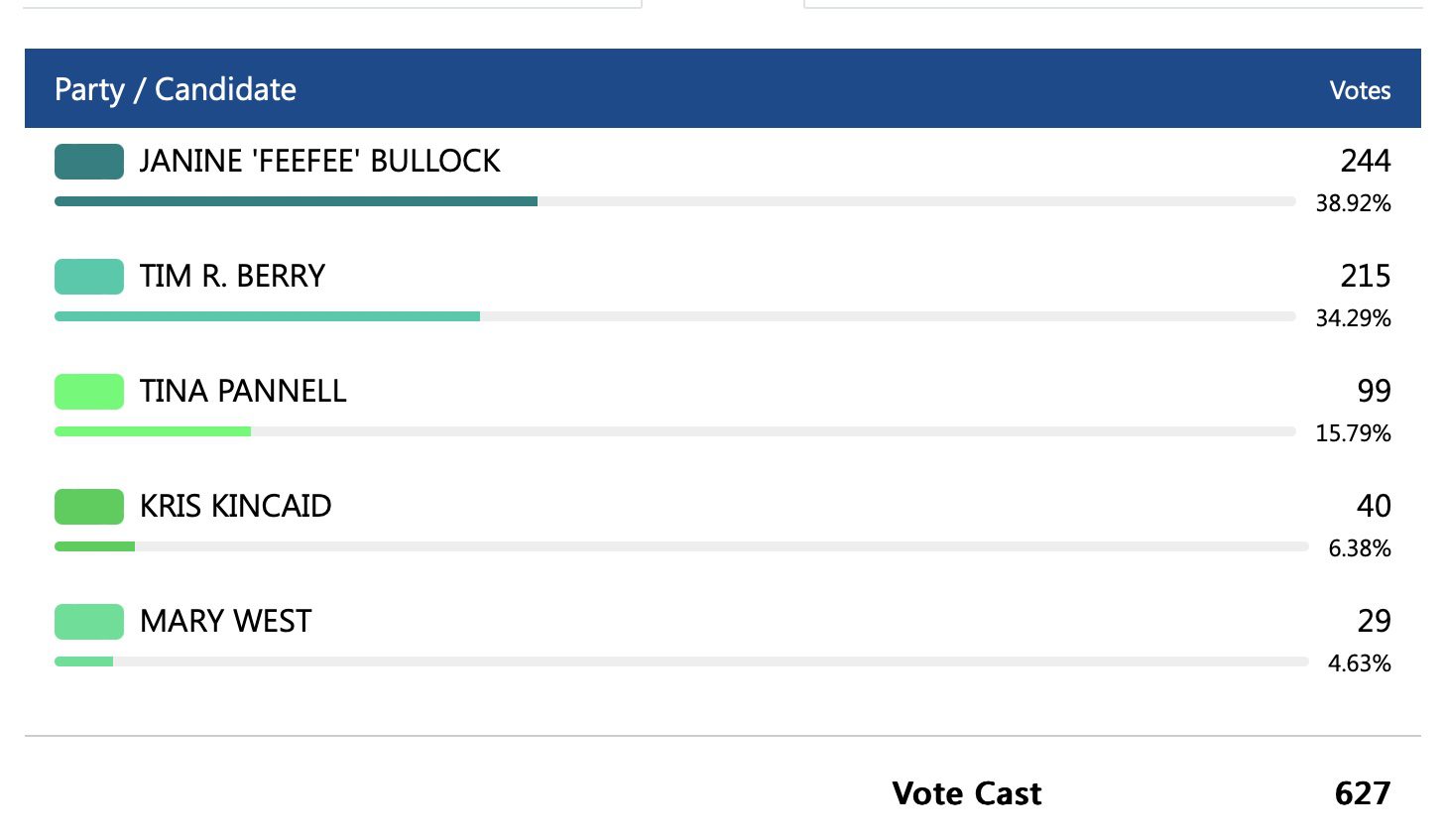Select candidate name TINA PANNELL
1445x840 pixels.
(x=243, y=392)
